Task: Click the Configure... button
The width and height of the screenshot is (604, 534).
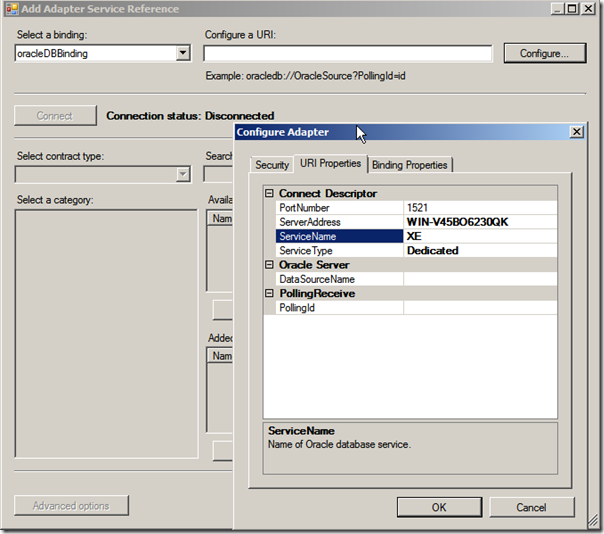Action: [x=545, y=53]
